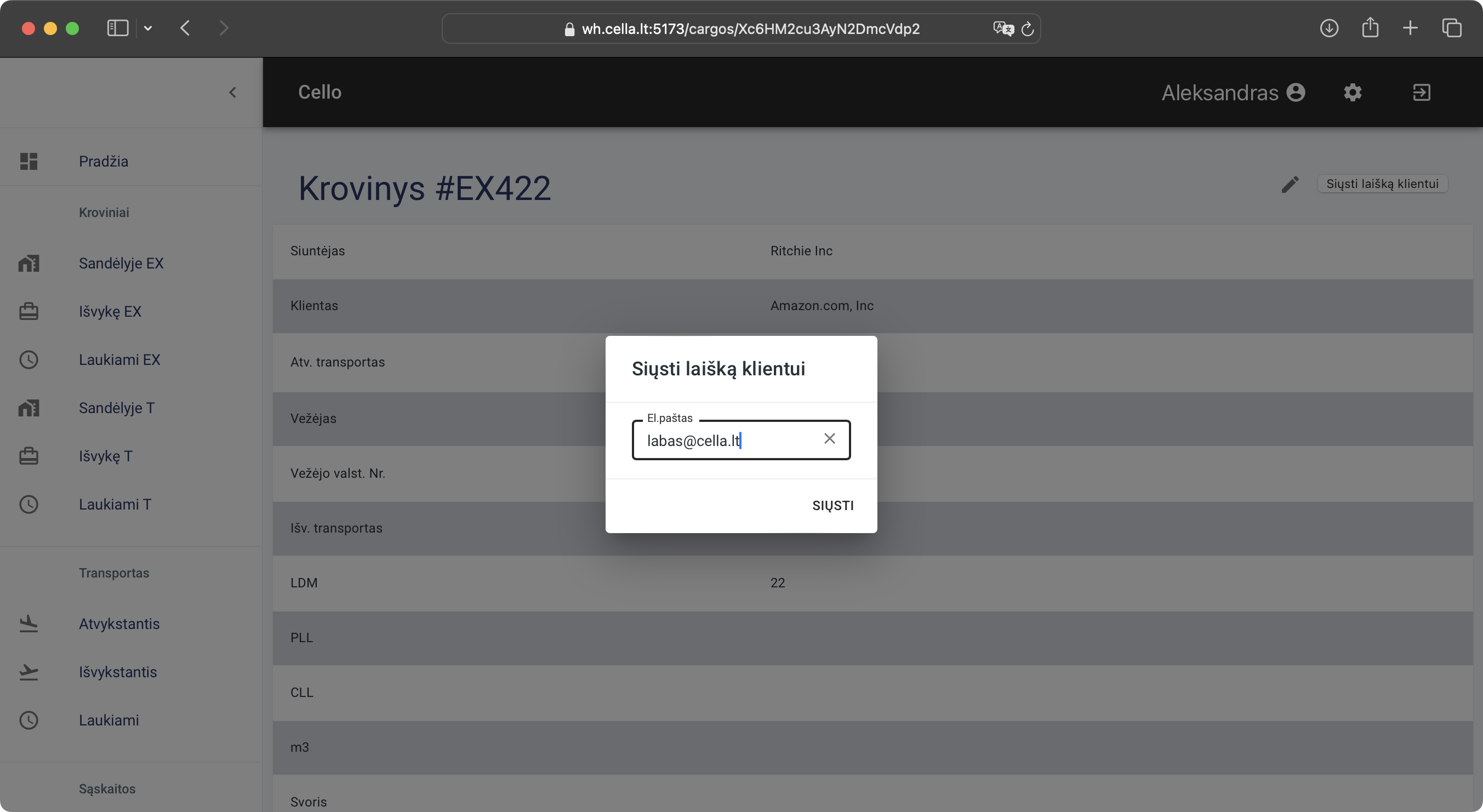The height and width of the screenshot is (812, 1483).
Task: Click the translate icon in address bar
Action: (1003, 28)
